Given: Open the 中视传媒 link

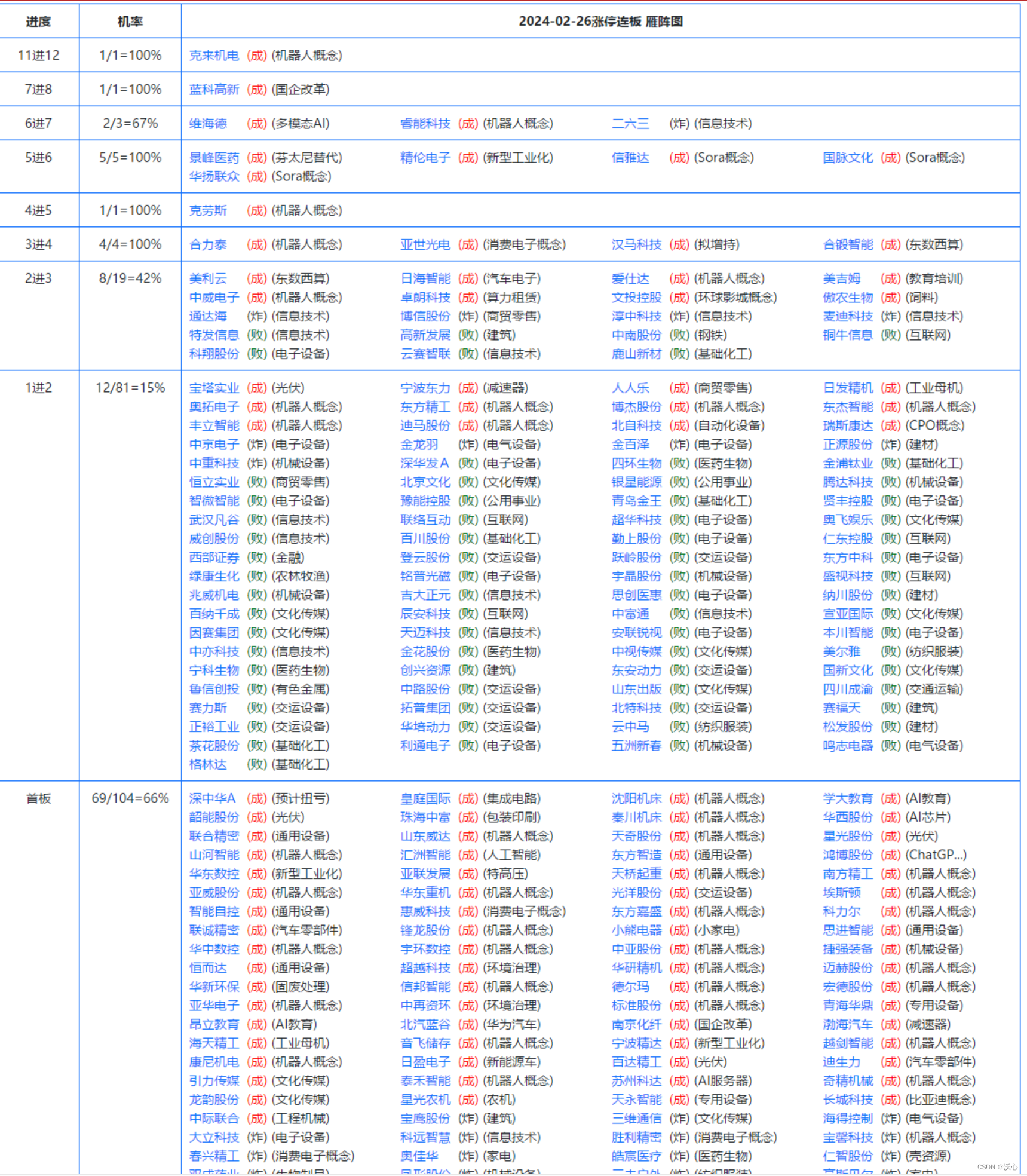Looking at the screenshot, I should 636,651.
